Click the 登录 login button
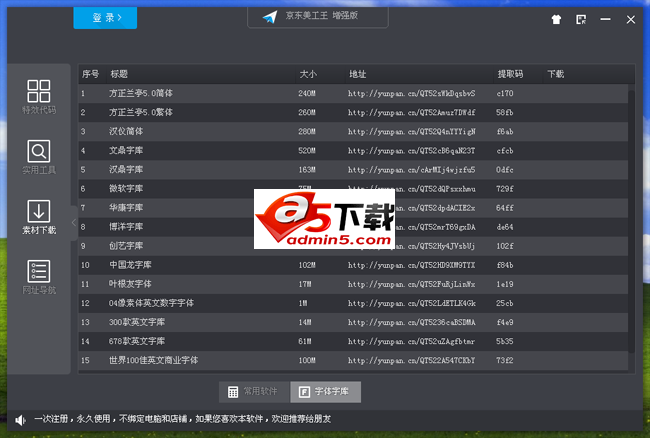Image resolution: width=650 pixels, height=438 pixels. pos(105,17)
